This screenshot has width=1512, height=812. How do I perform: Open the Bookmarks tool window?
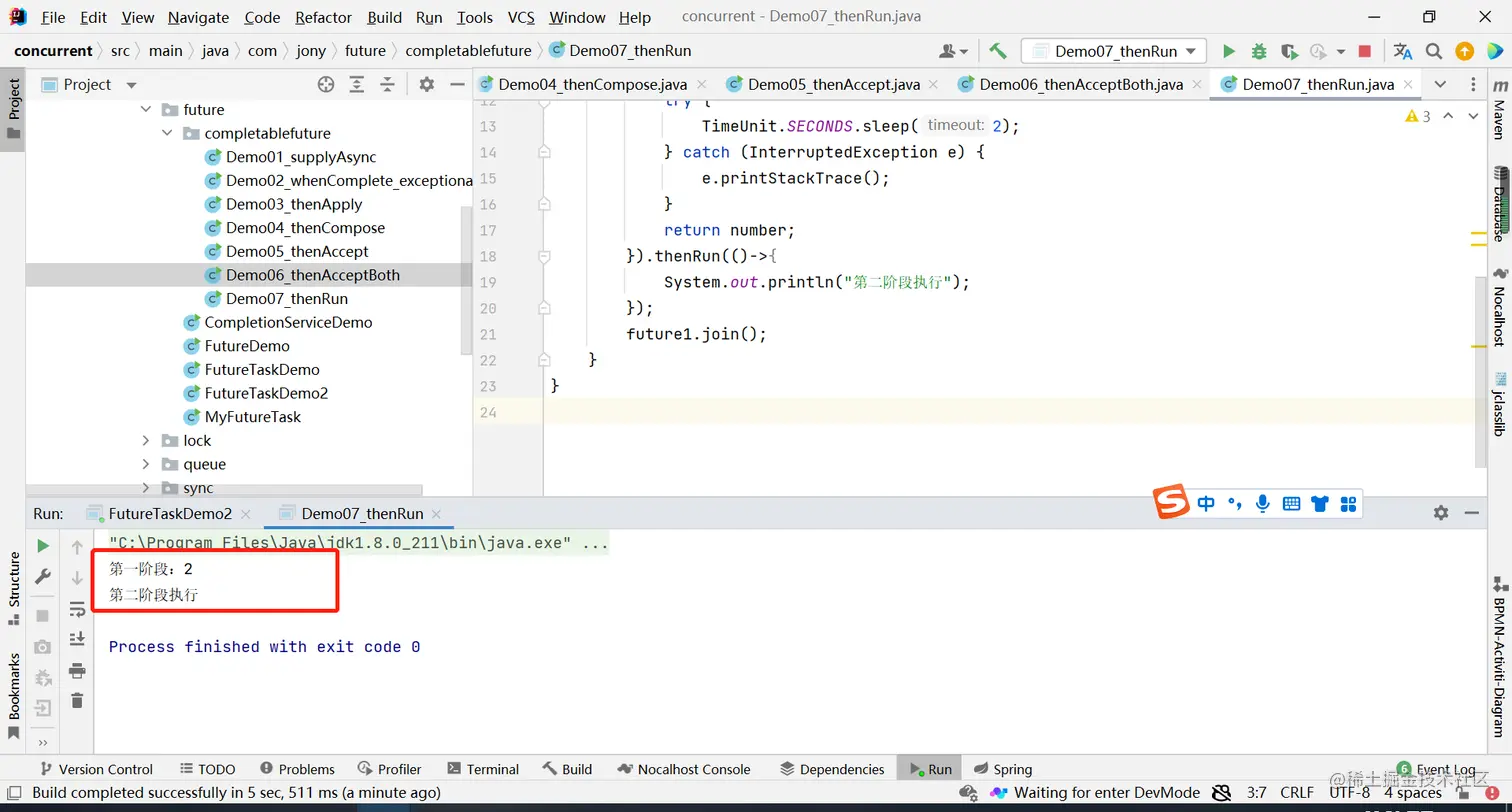(14, 695)
